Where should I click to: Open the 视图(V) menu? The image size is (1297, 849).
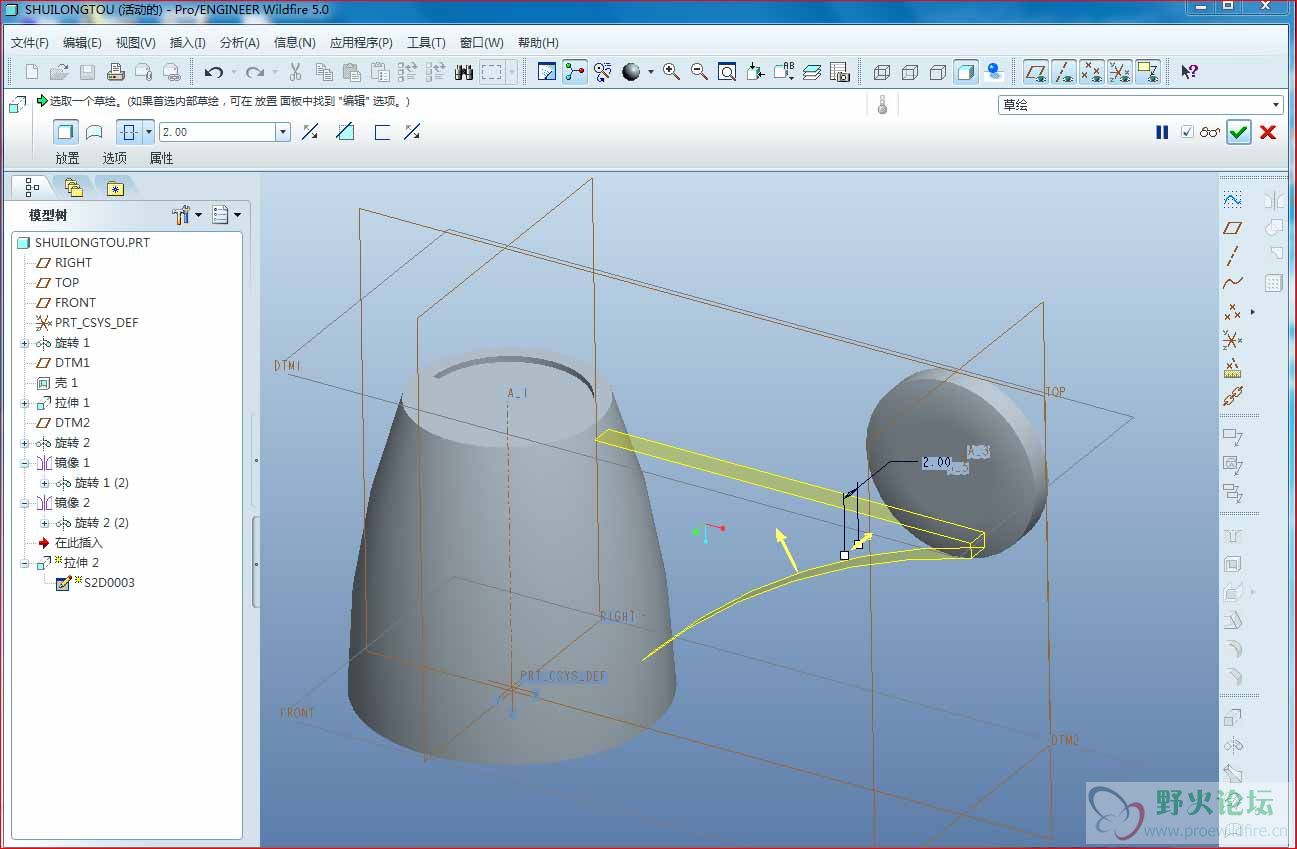point(135,43)
